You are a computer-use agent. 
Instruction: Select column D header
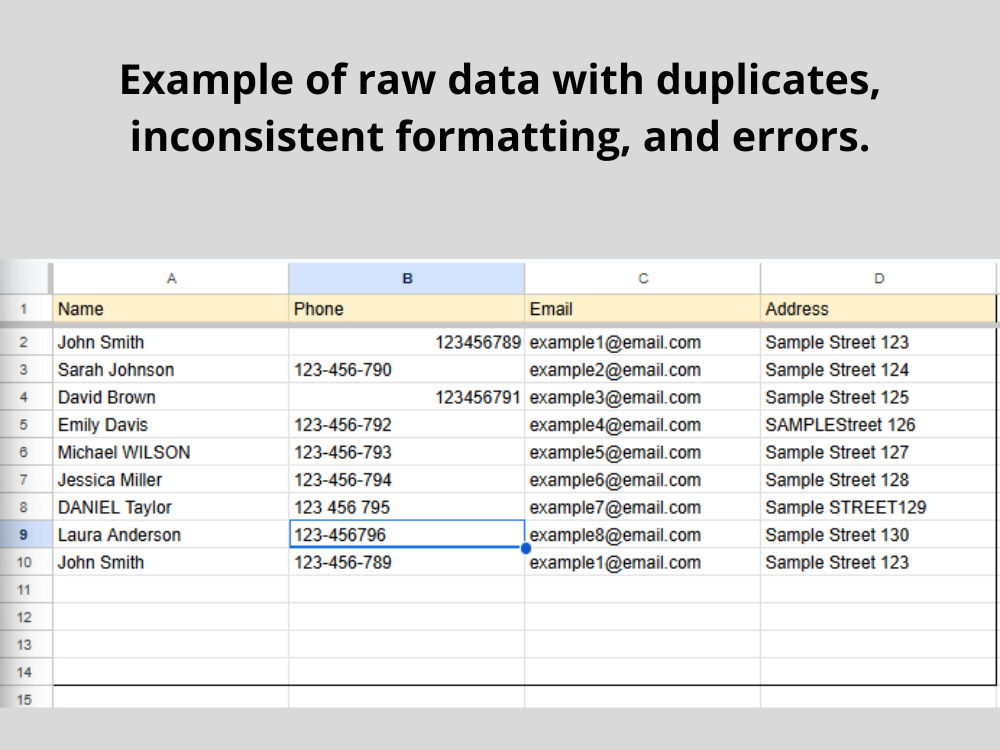pyautogui.click(x=878, y=278)
